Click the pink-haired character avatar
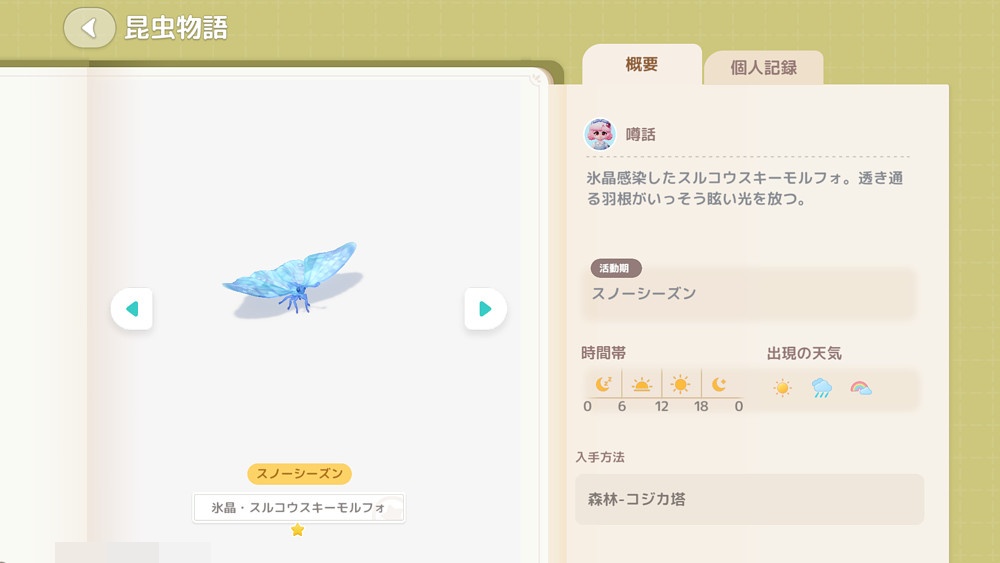 (x=599, y=134)
